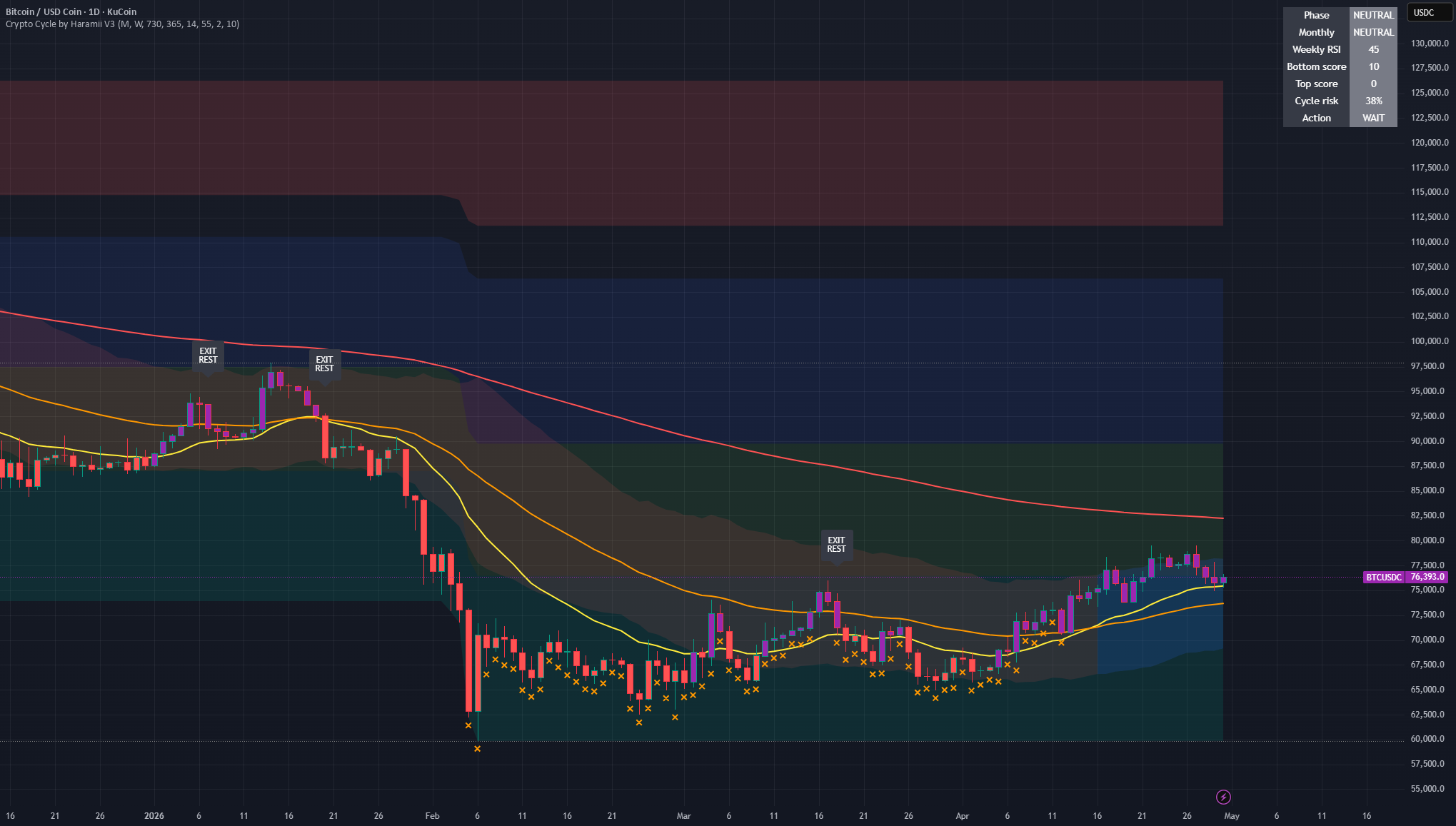Screen dimensions: 1456x826
Task: Click the Apr label on time axis
Action: tap(962, 815)
